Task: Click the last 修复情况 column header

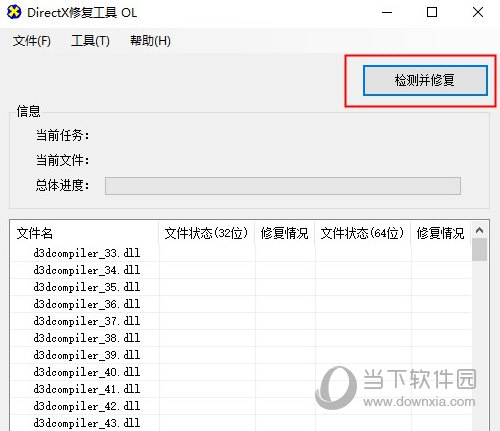Action: point(441,233)
